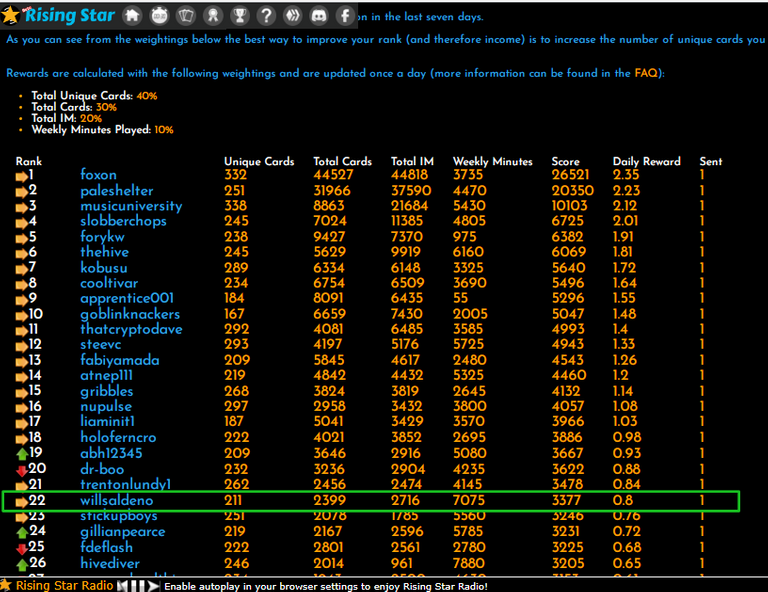Click the green up arrow at rank 26
The image size is (768, 592).
click(x=22, y=565)
